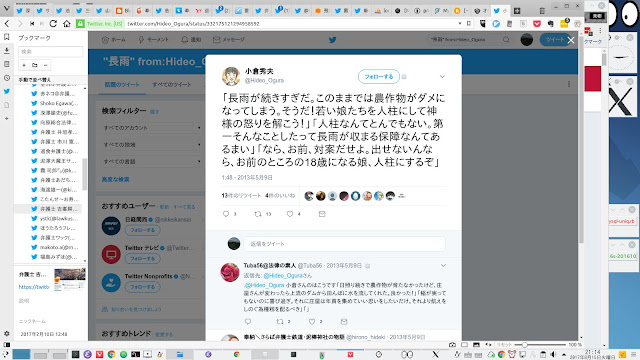
Task: Follow the 日経関西 suggested account
Action: click(x=142, y=230)
